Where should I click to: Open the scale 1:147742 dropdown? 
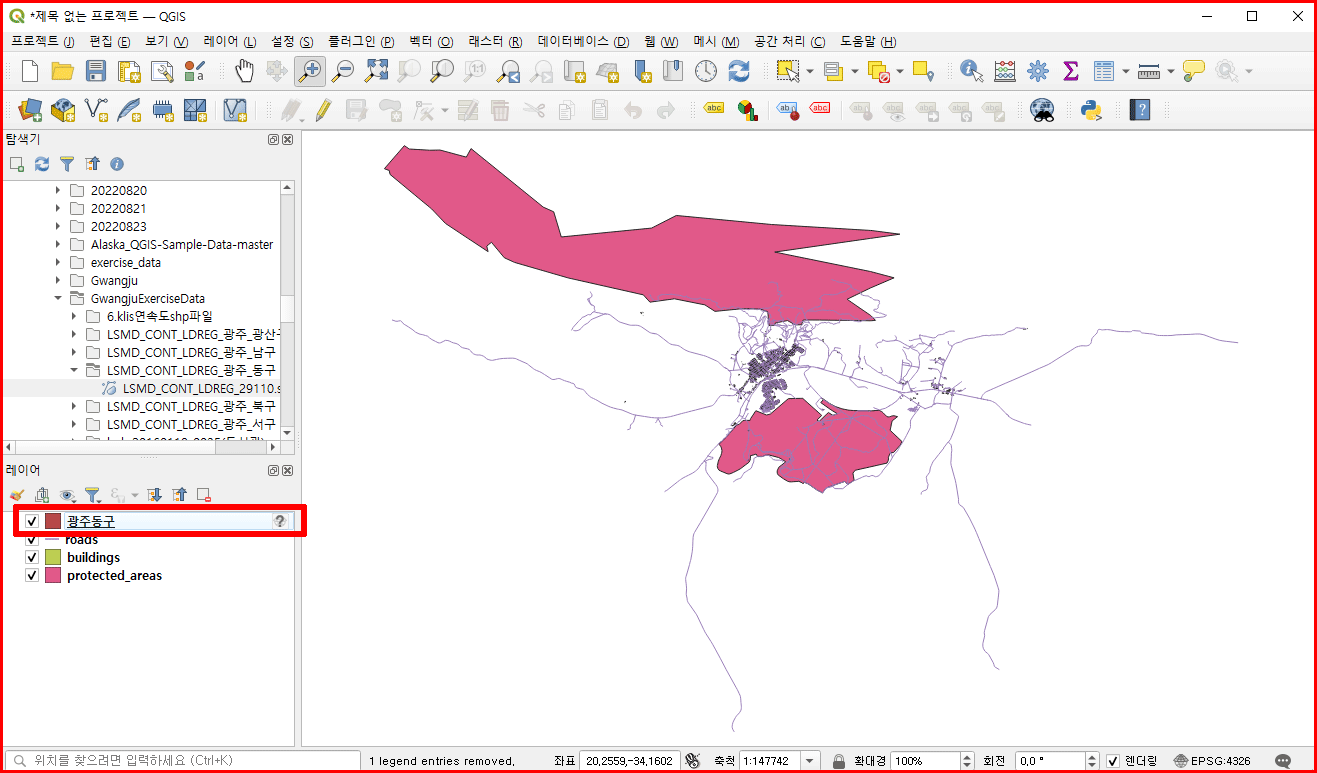click(x=810, y=761)
